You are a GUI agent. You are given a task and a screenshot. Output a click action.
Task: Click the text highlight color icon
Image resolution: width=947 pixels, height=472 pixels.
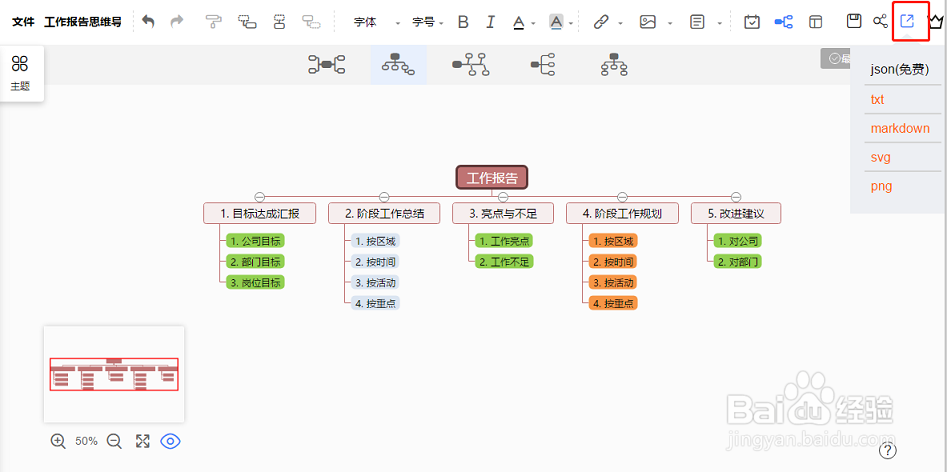[556, 22]
